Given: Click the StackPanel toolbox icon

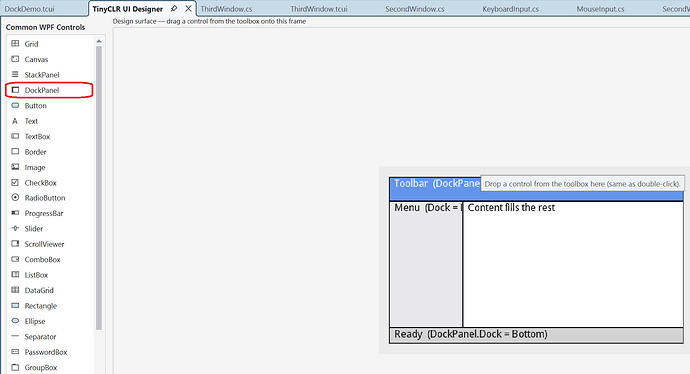Looking at the screenshot, I should (15, 74).
